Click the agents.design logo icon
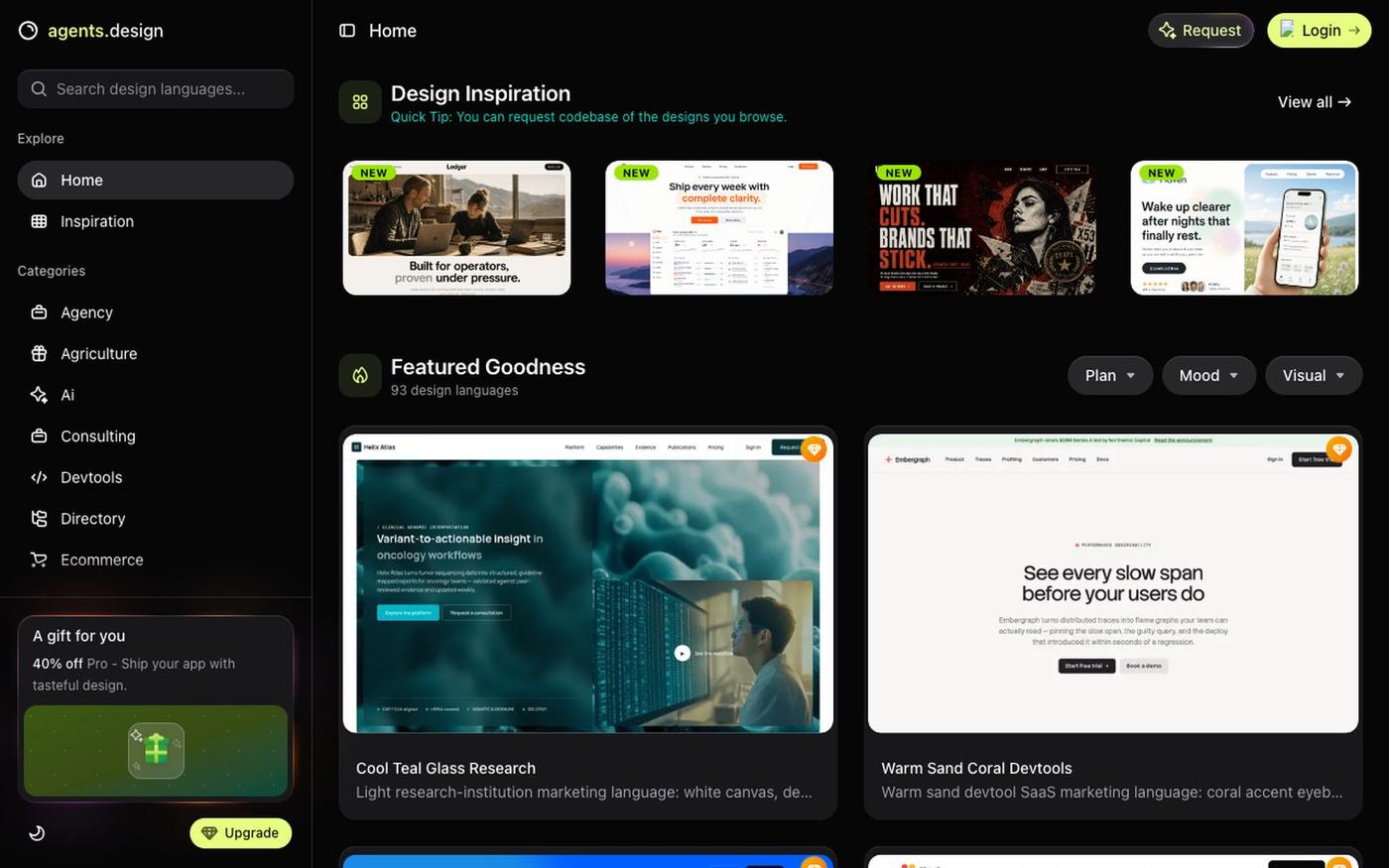The image size is (1389, 868). 29,31
